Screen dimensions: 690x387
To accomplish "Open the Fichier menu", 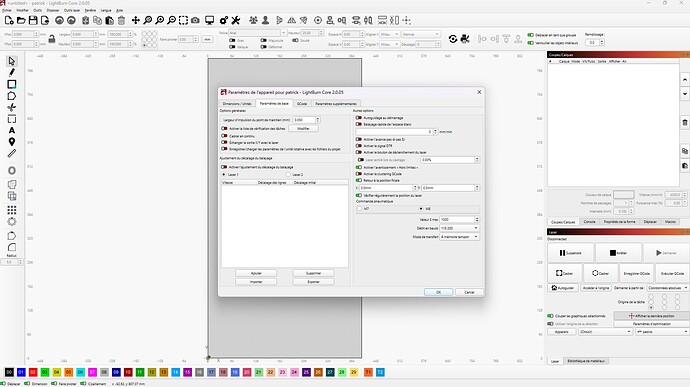I will tap(7, 10).
